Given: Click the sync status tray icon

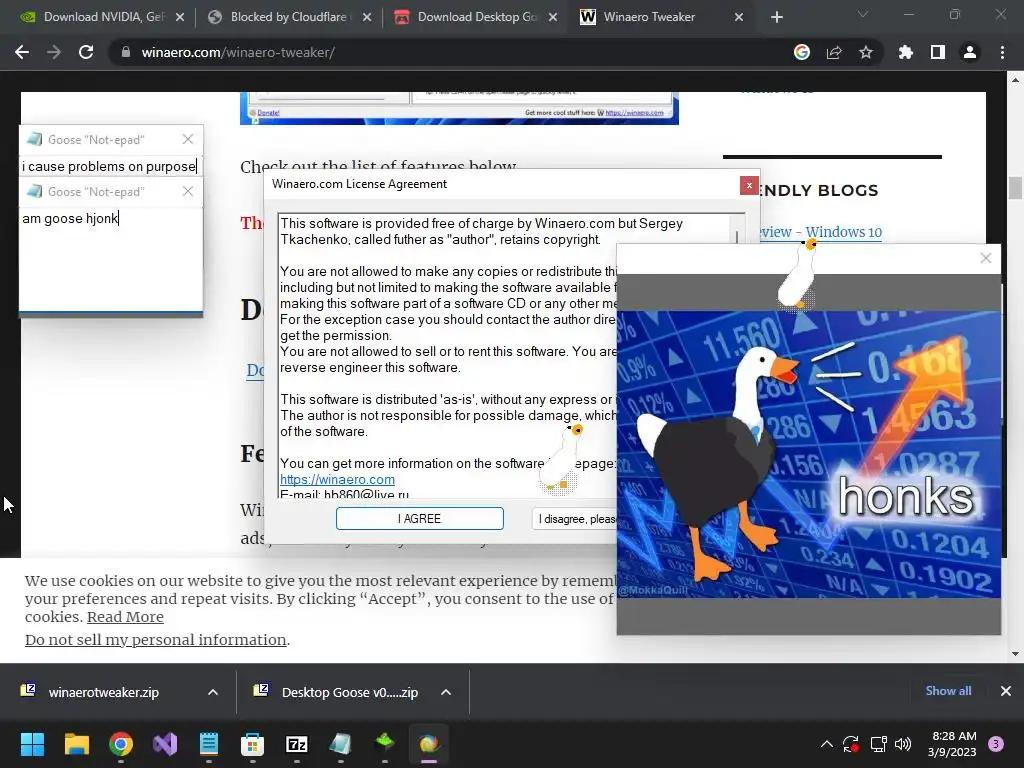Looking at the screenshot, I should [851, 744].
